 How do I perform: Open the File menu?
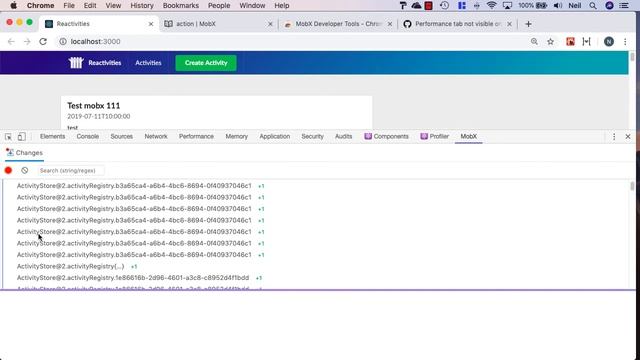point(69,6)
